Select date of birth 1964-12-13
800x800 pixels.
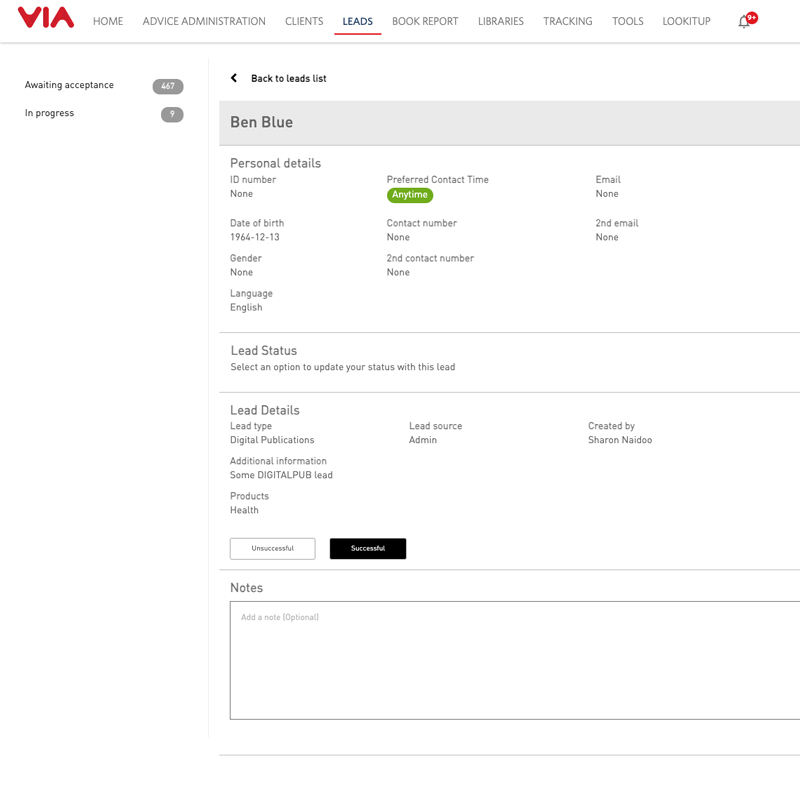(x=255, y=237)
